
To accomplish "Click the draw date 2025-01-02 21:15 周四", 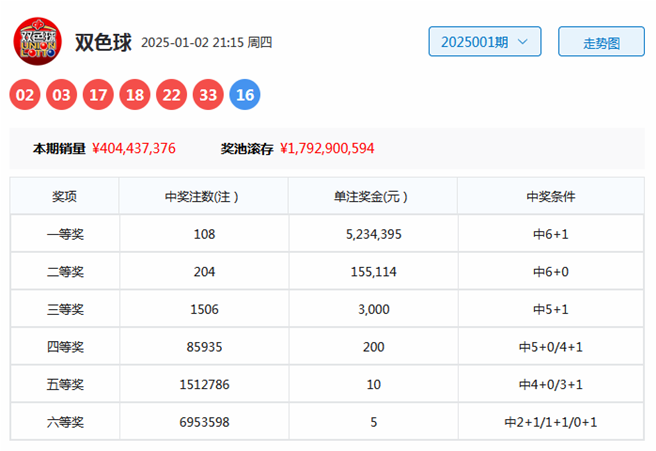I will (x=207, y=42).
